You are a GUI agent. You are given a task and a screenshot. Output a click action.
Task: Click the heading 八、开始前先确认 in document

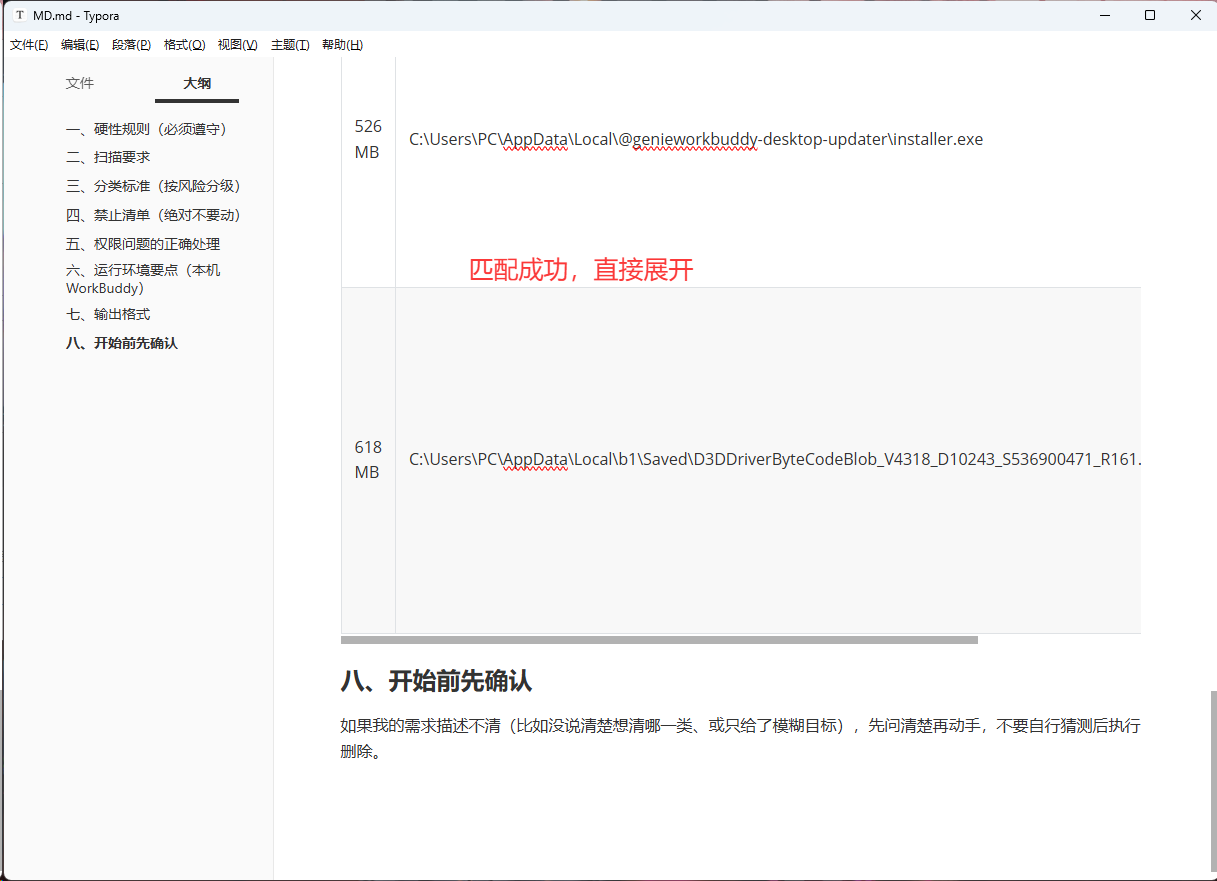click(436, 682)
